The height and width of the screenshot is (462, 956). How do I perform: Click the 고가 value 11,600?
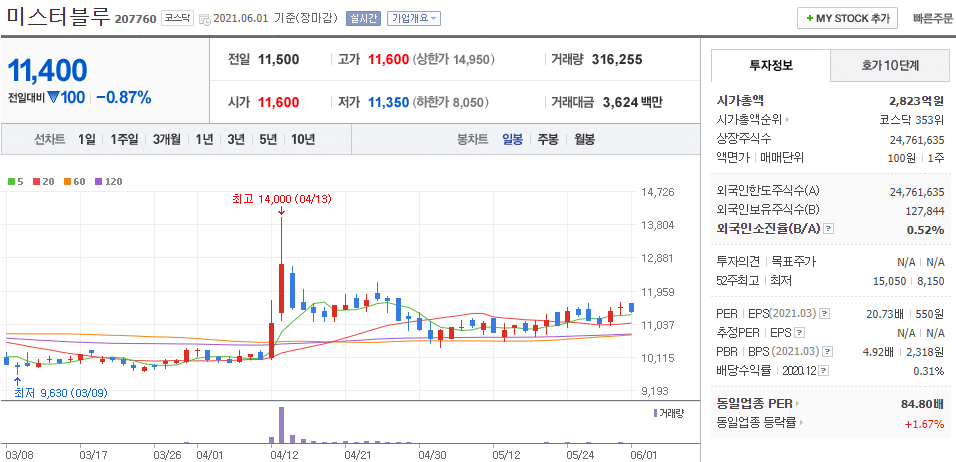388,60
